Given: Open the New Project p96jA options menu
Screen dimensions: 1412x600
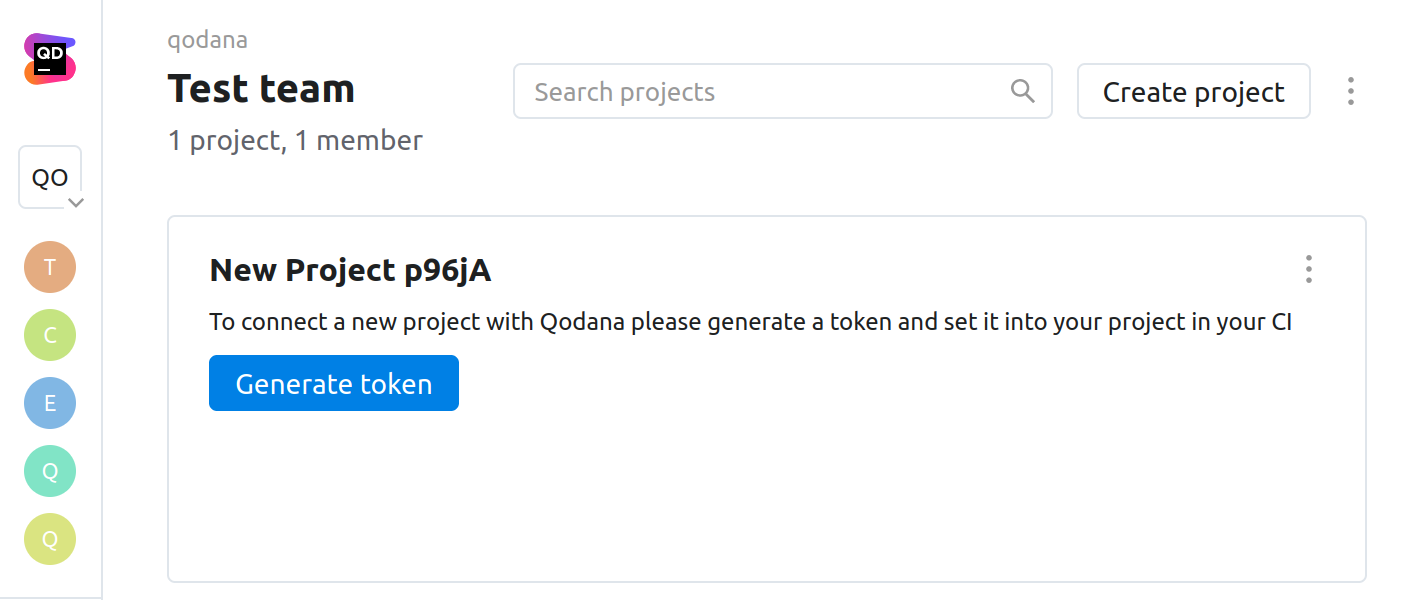Looking at the screenshot, I should 1308,269.
